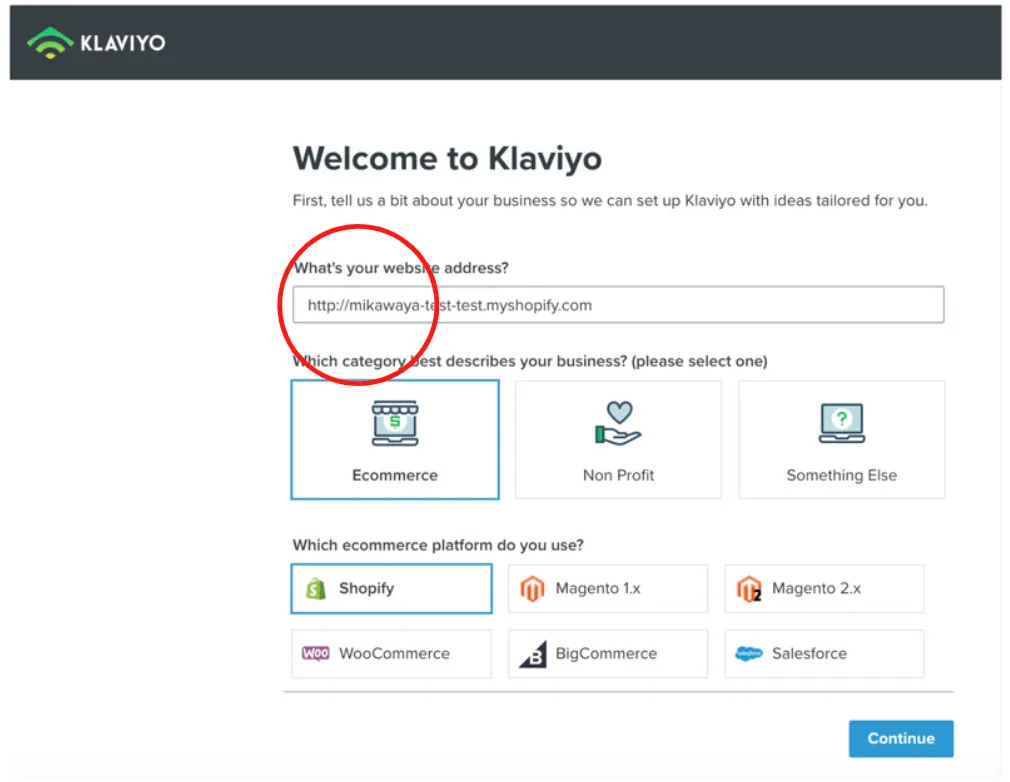
Task: Click the BigCommerce triangle B icon
Action: pyautogui.click(x=533, y=654)
